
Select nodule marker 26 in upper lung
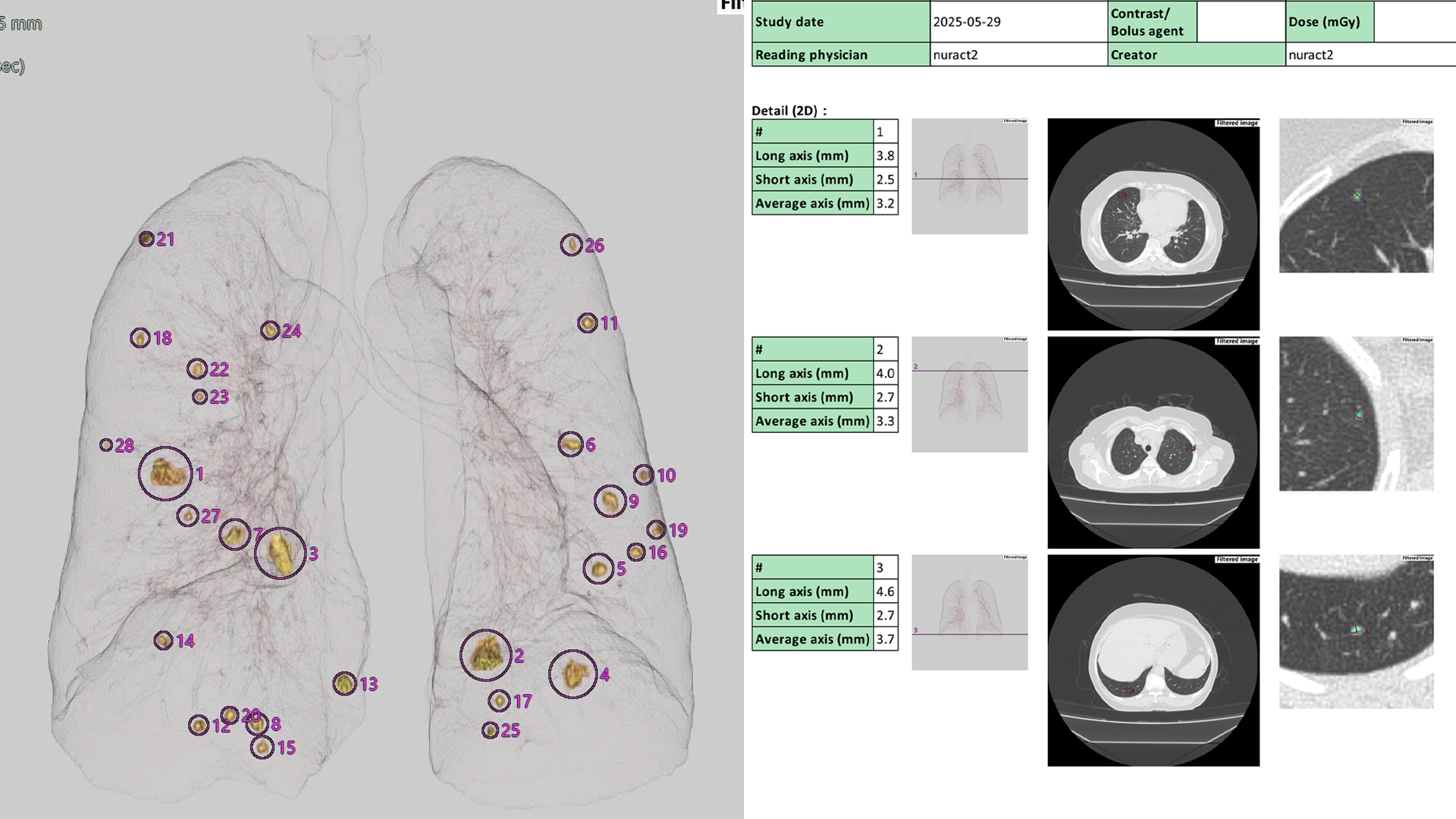(x=571, y=245)
